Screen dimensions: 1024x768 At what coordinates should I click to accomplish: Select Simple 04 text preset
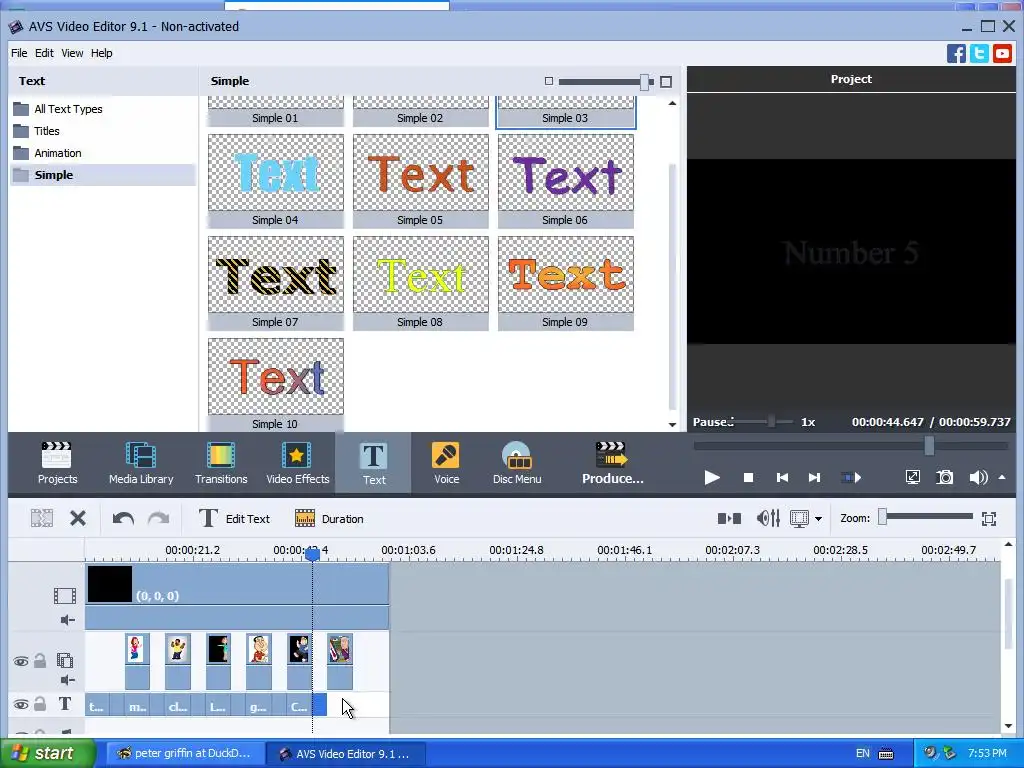(276, 180)
